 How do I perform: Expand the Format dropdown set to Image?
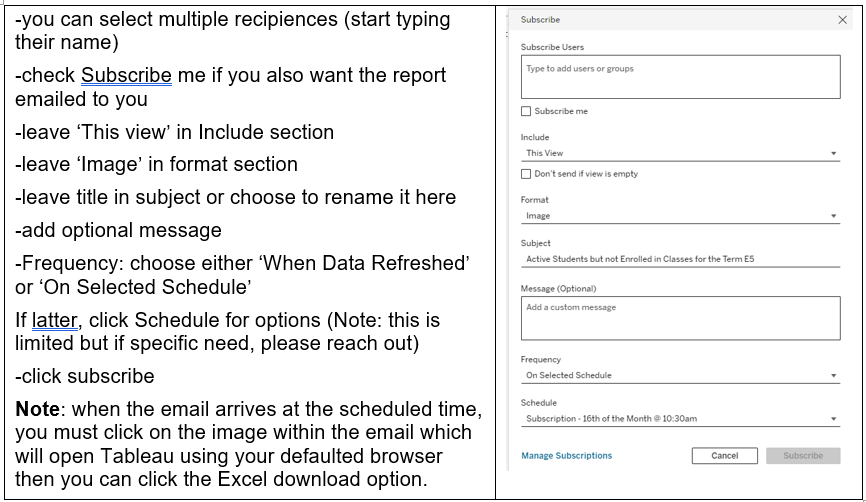[x=680, y=216]
